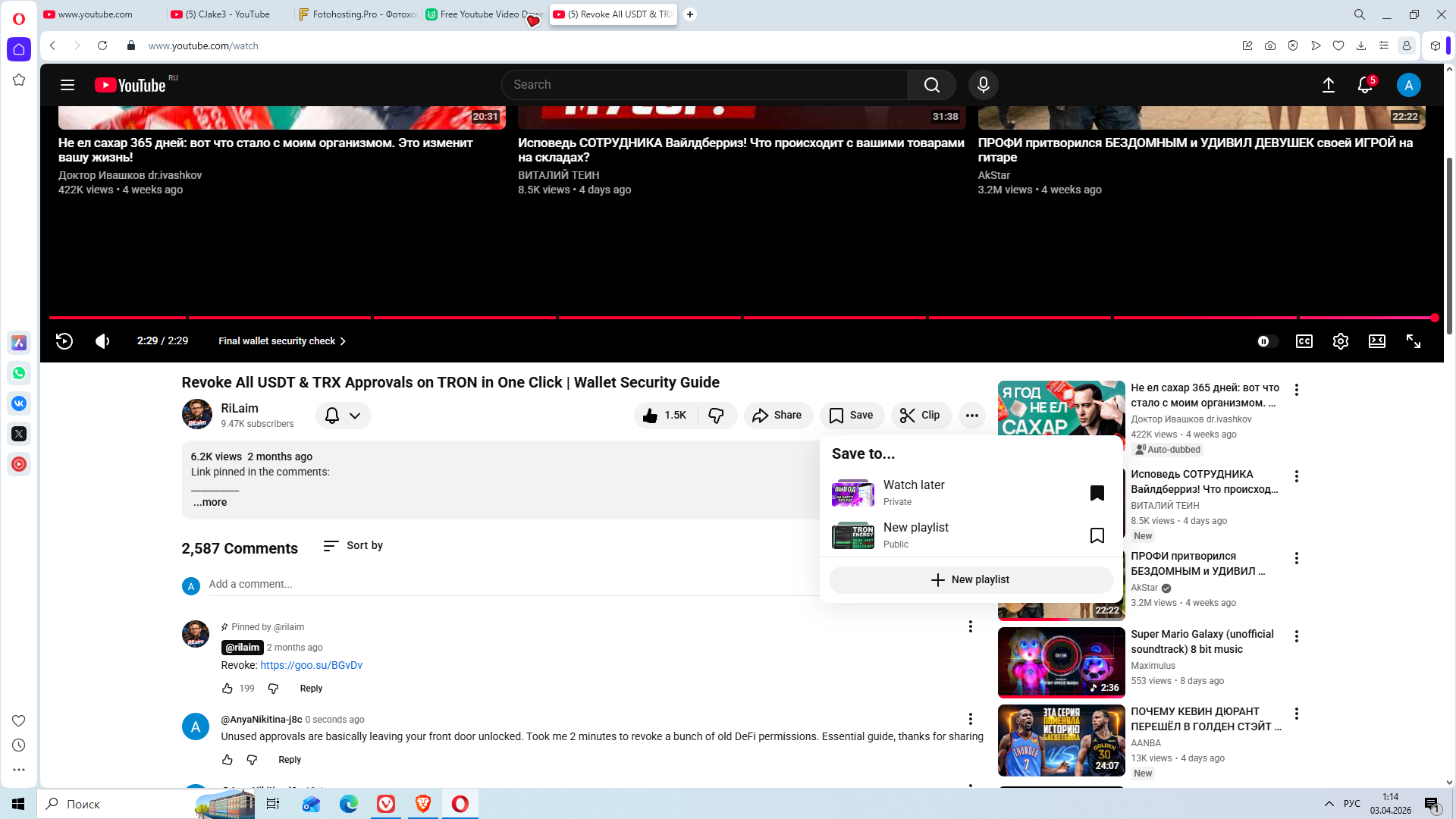Open the player settings gear
The image size is (1456, 819).
click(x=1340, y=341)
